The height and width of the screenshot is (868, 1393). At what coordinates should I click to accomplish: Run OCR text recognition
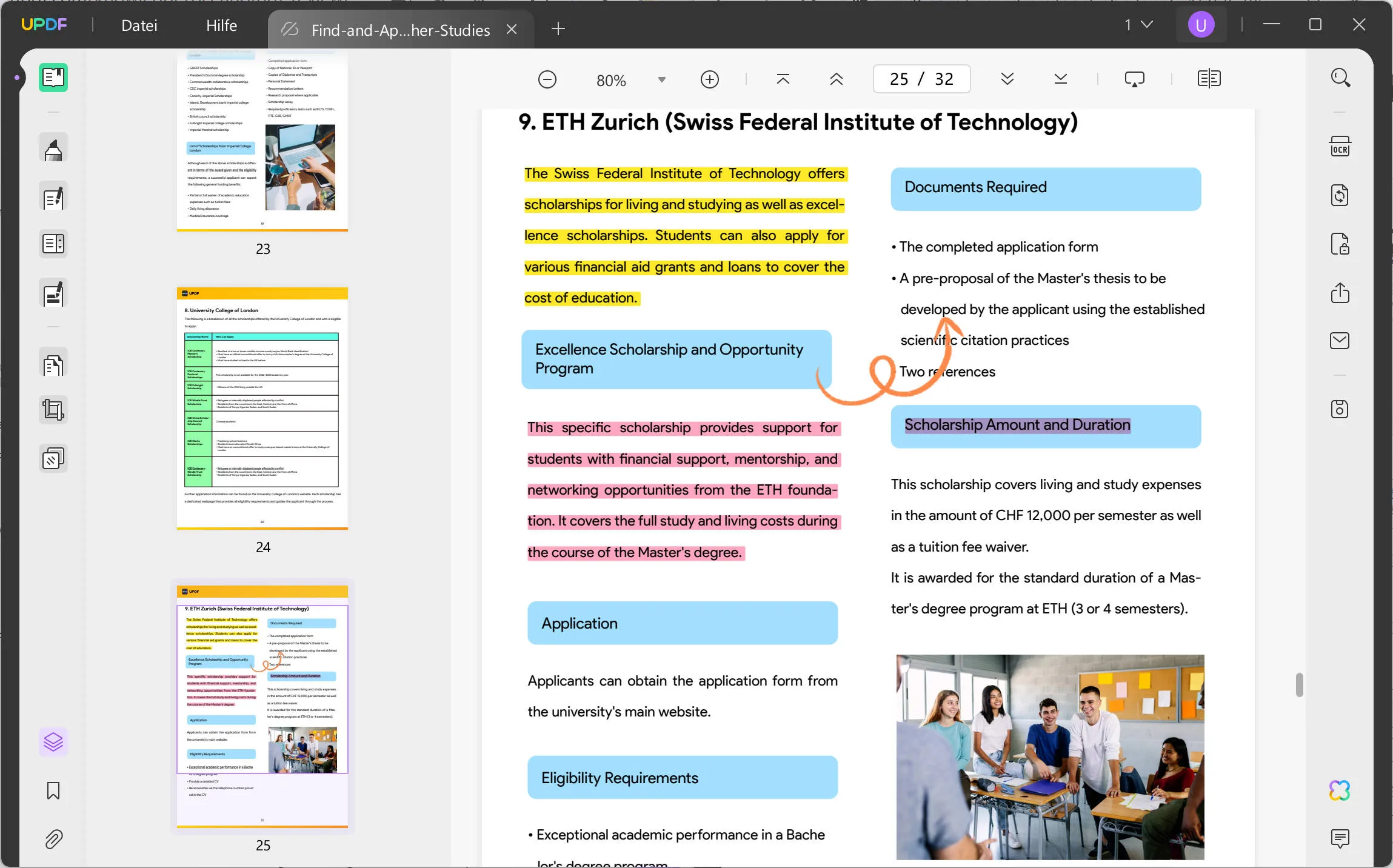pos(1340,147)
